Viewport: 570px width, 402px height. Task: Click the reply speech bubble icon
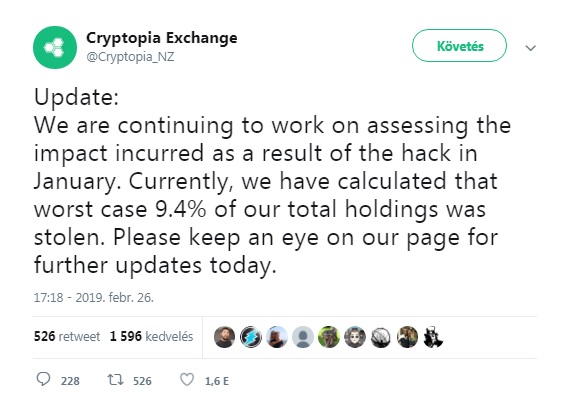(x=43, y=379)
